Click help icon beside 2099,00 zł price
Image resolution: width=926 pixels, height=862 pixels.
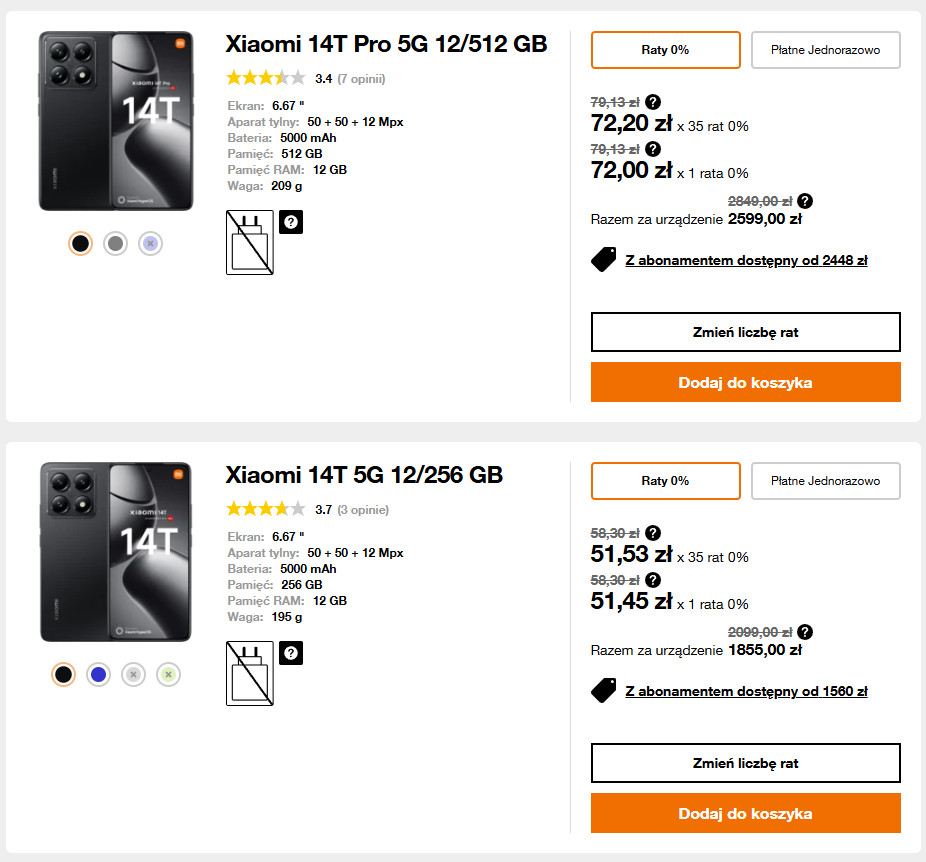tap(805, 632)
